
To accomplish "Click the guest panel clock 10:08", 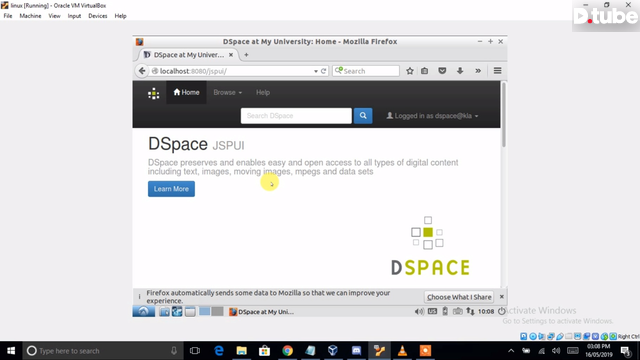I will point(486,311).
